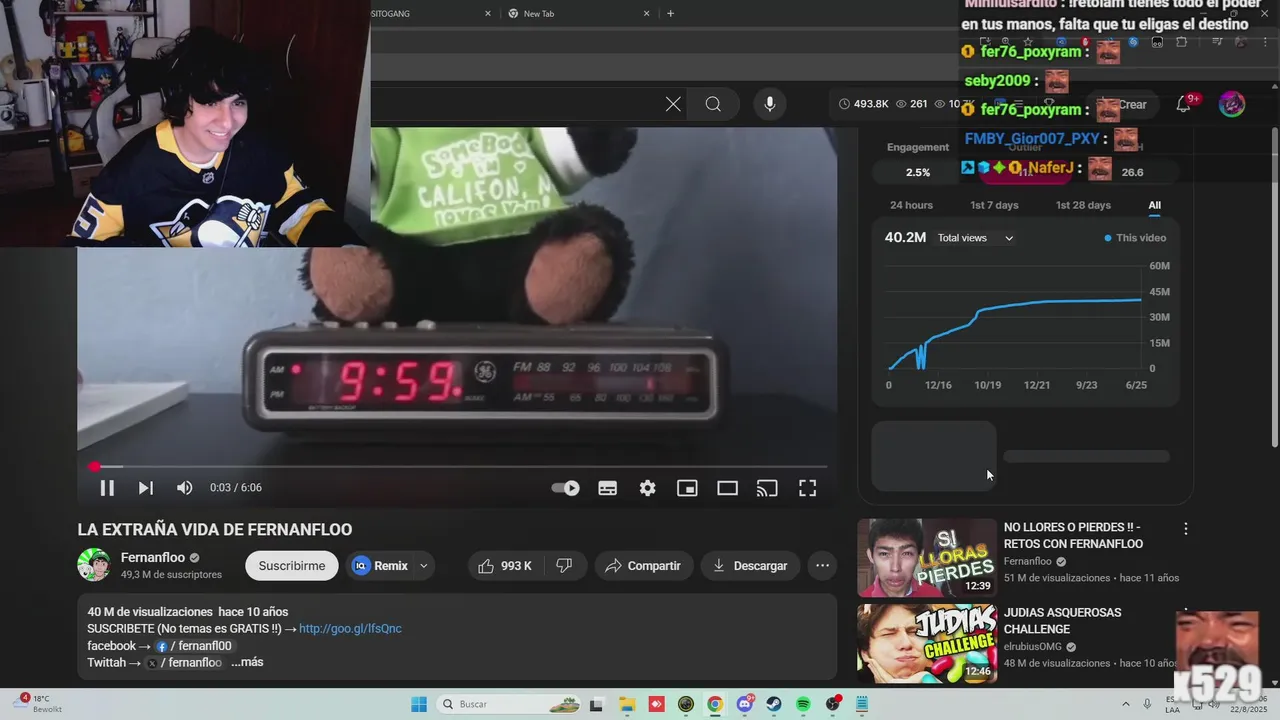1280x720 pixels.
Task: Start voice search with microphone
Action: click(769, 104)
